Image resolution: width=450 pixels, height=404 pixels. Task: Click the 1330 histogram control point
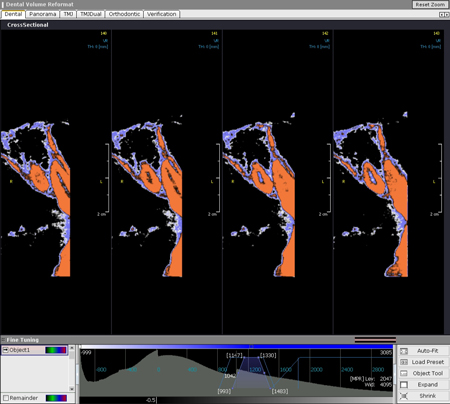click(x=259, y=358)
